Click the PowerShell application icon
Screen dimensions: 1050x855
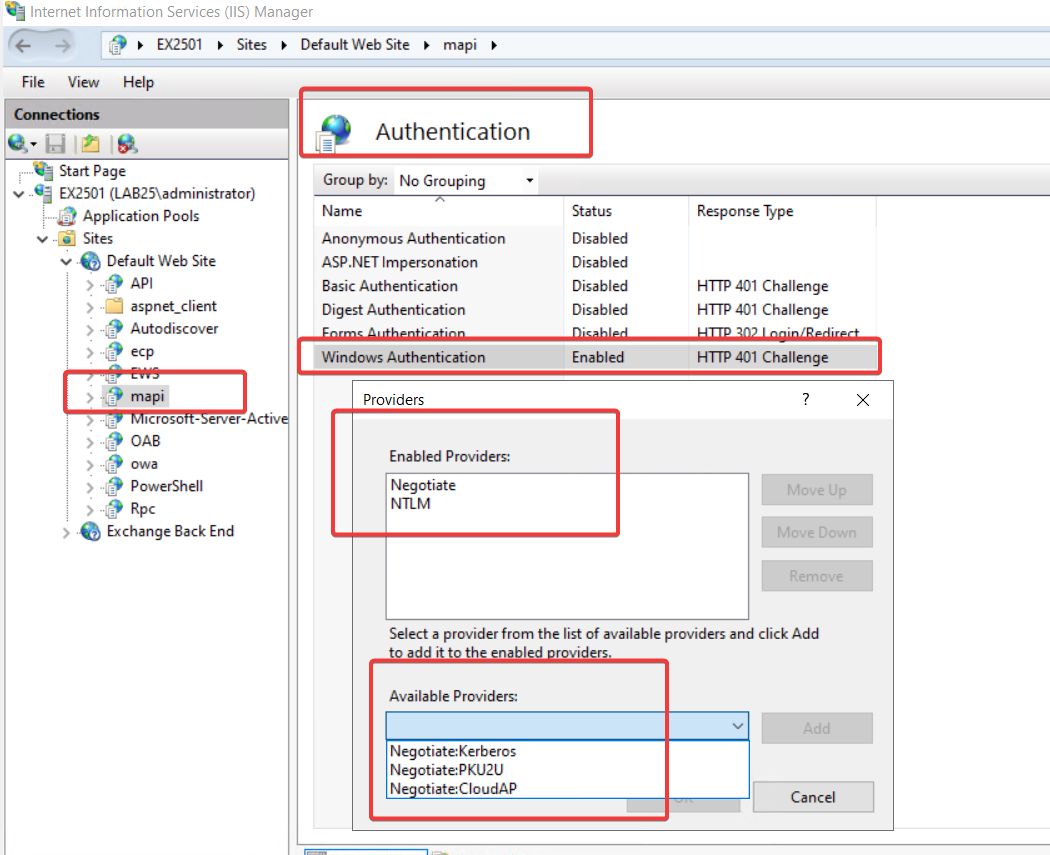[115, 485]
